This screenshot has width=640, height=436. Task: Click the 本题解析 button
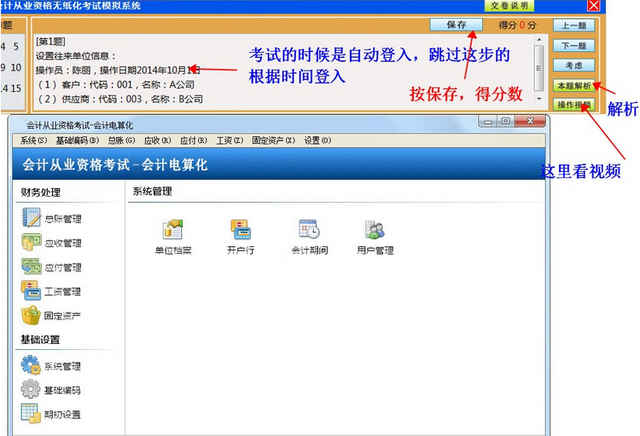pyautogui.click(x=574, y=86)
